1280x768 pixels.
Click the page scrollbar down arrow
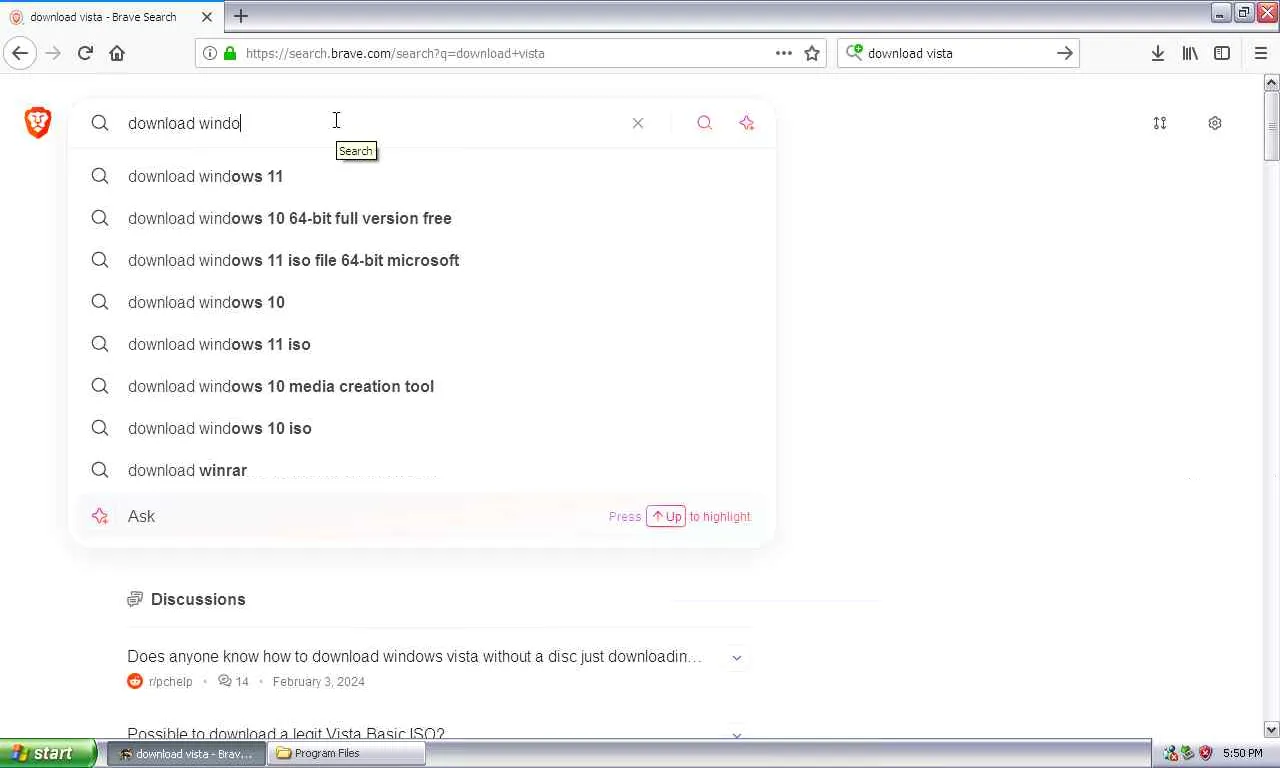(1272, 730)
